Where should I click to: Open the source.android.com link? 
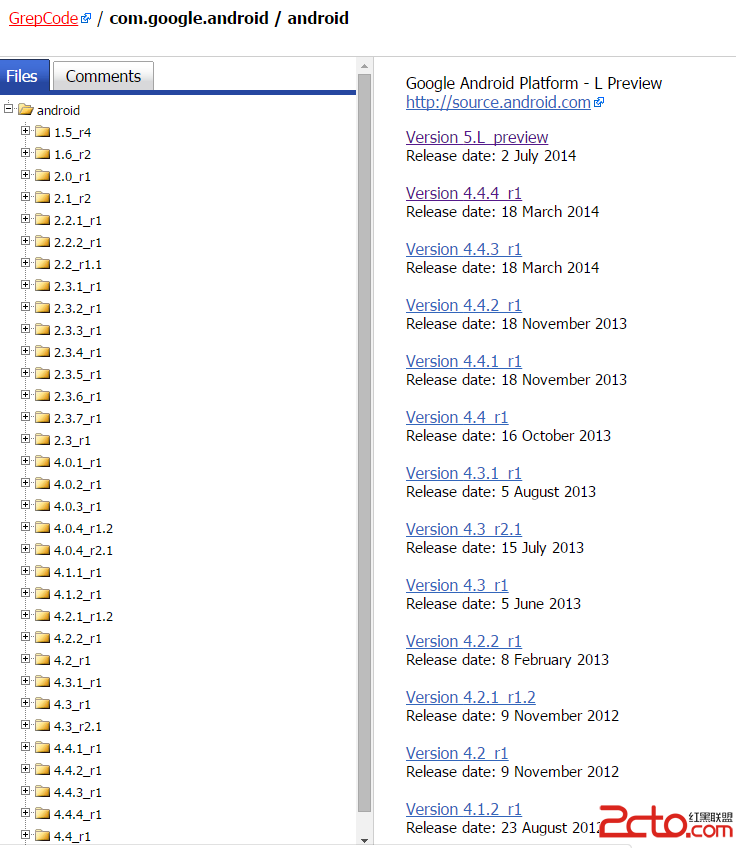(498, 102)
